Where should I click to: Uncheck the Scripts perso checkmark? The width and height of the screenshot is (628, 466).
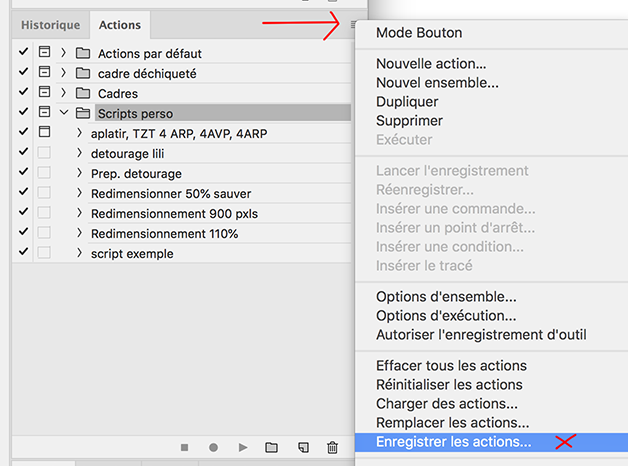tap(23, 111)
